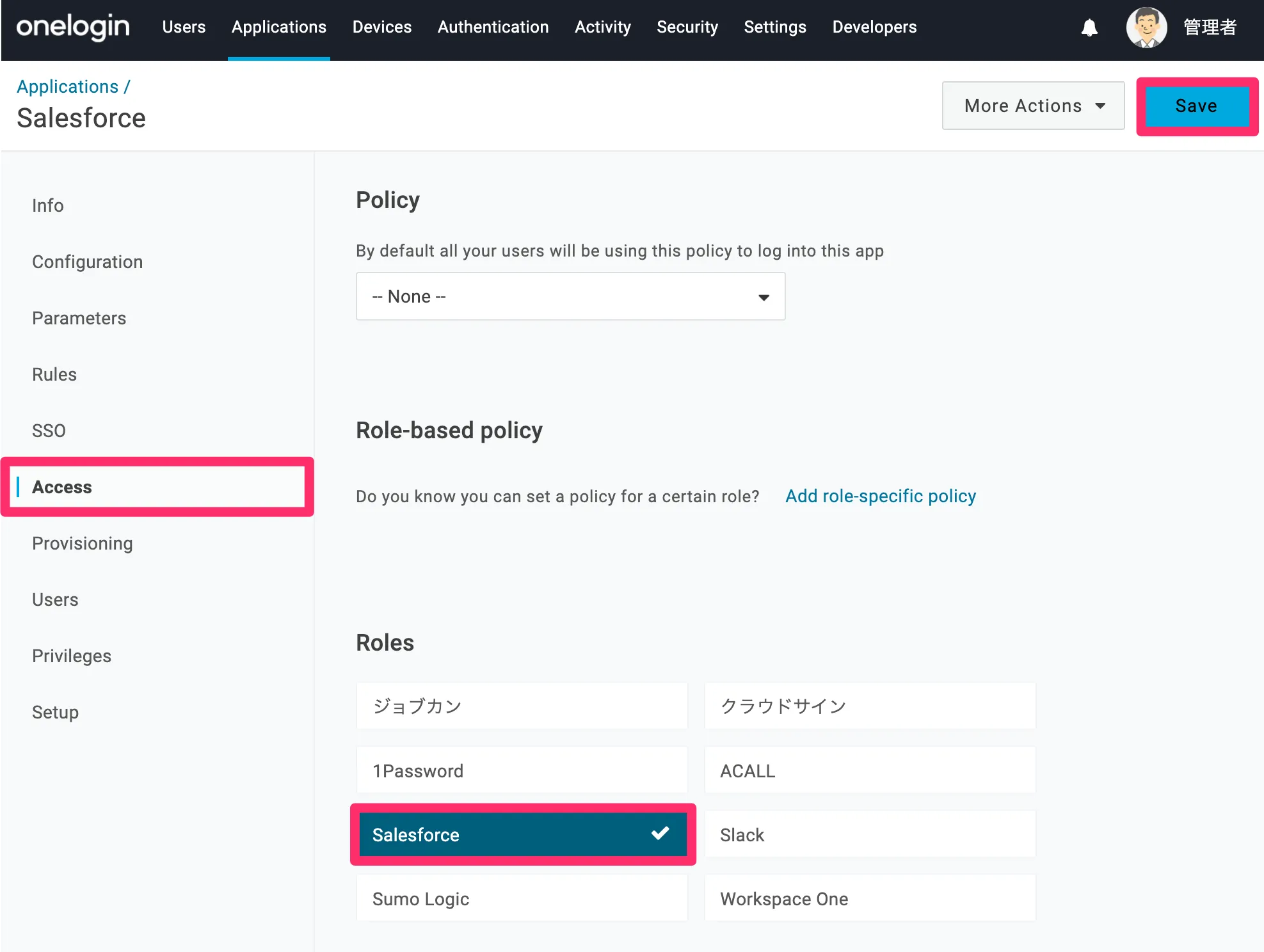Click the checkmark on the Salesforce role
Screen dimensions: 1264x952
(x=660, y=834)
